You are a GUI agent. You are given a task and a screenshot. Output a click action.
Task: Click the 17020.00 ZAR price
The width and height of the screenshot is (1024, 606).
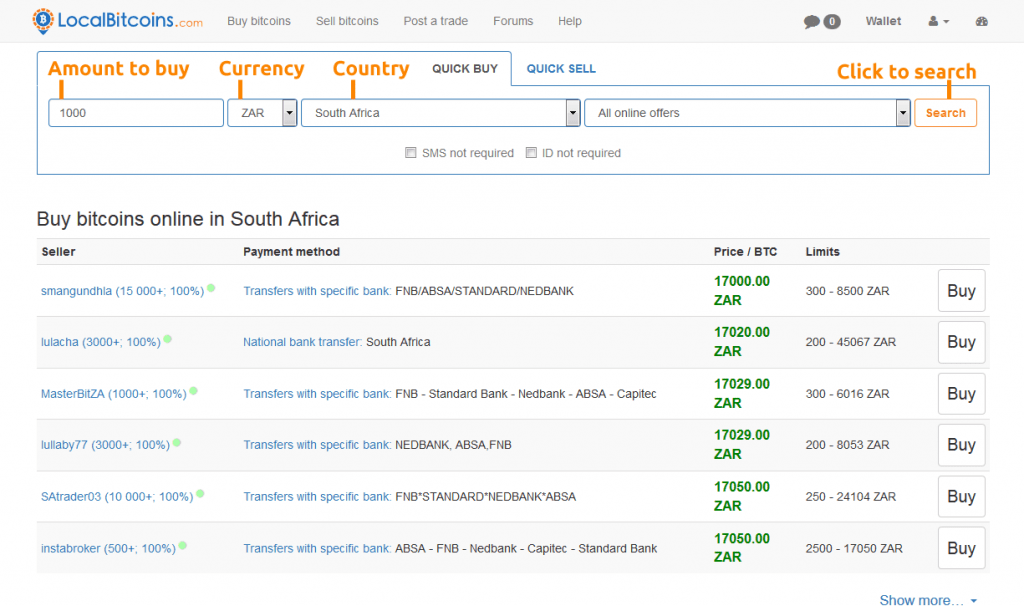pos(742,342)
